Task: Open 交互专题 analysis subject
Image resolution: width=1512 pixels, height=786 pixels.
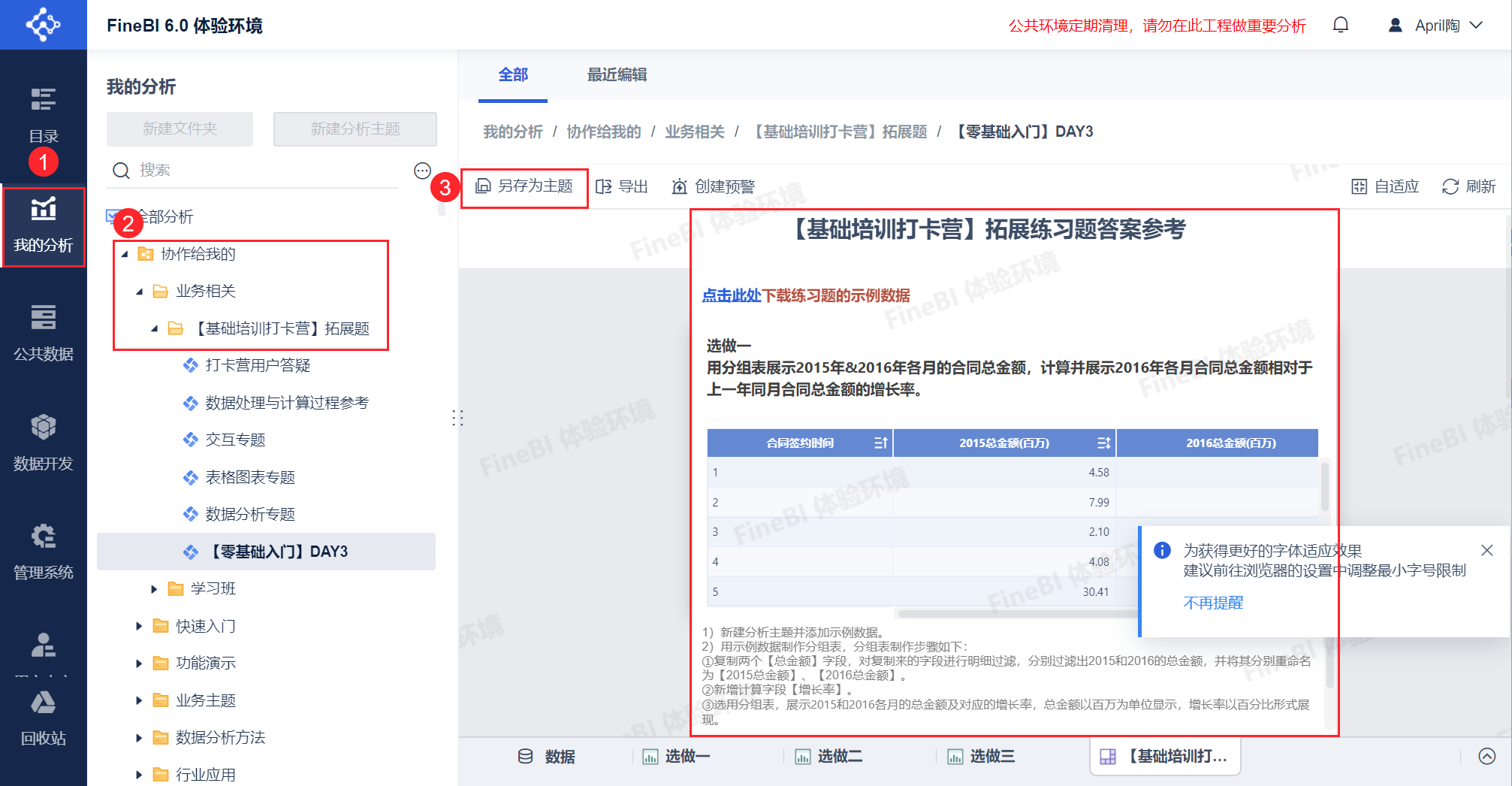Action: (x=235, y=440)
